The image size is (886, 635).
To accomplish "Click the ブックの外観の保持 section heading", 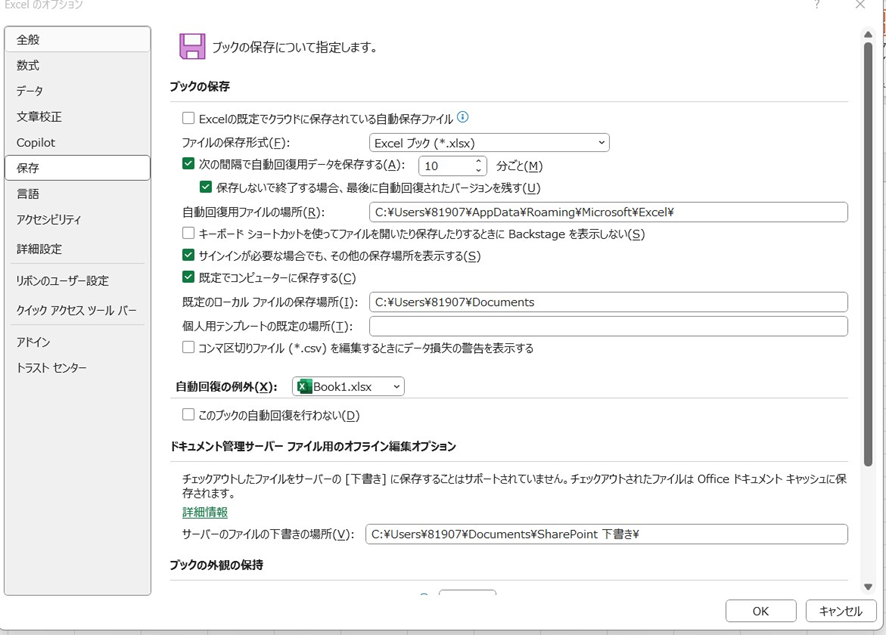I will pos(216,565).
